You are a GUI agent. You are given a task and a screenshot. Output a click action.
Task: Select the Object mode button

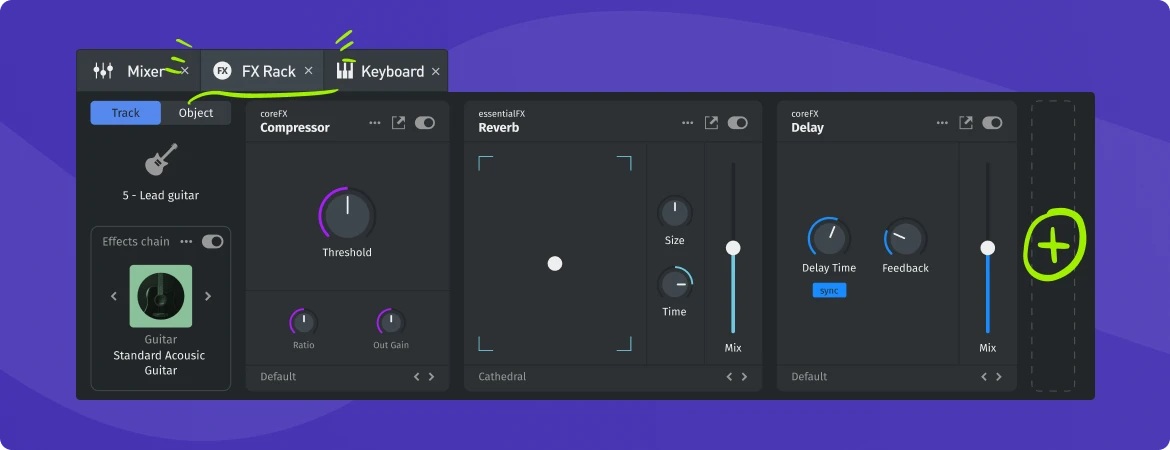(196, 113)
